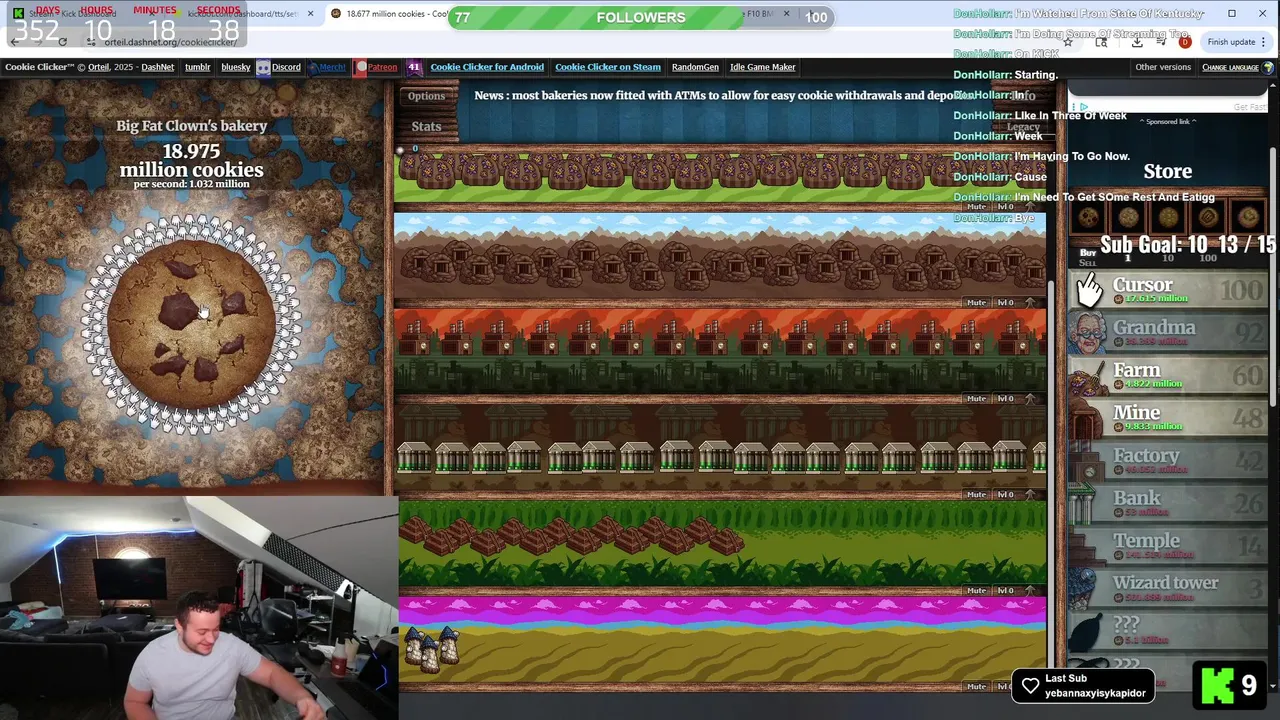This screenshot has width=1280, height=720.
Task: Open the Merch! link icon
Action: coord(327,67)
